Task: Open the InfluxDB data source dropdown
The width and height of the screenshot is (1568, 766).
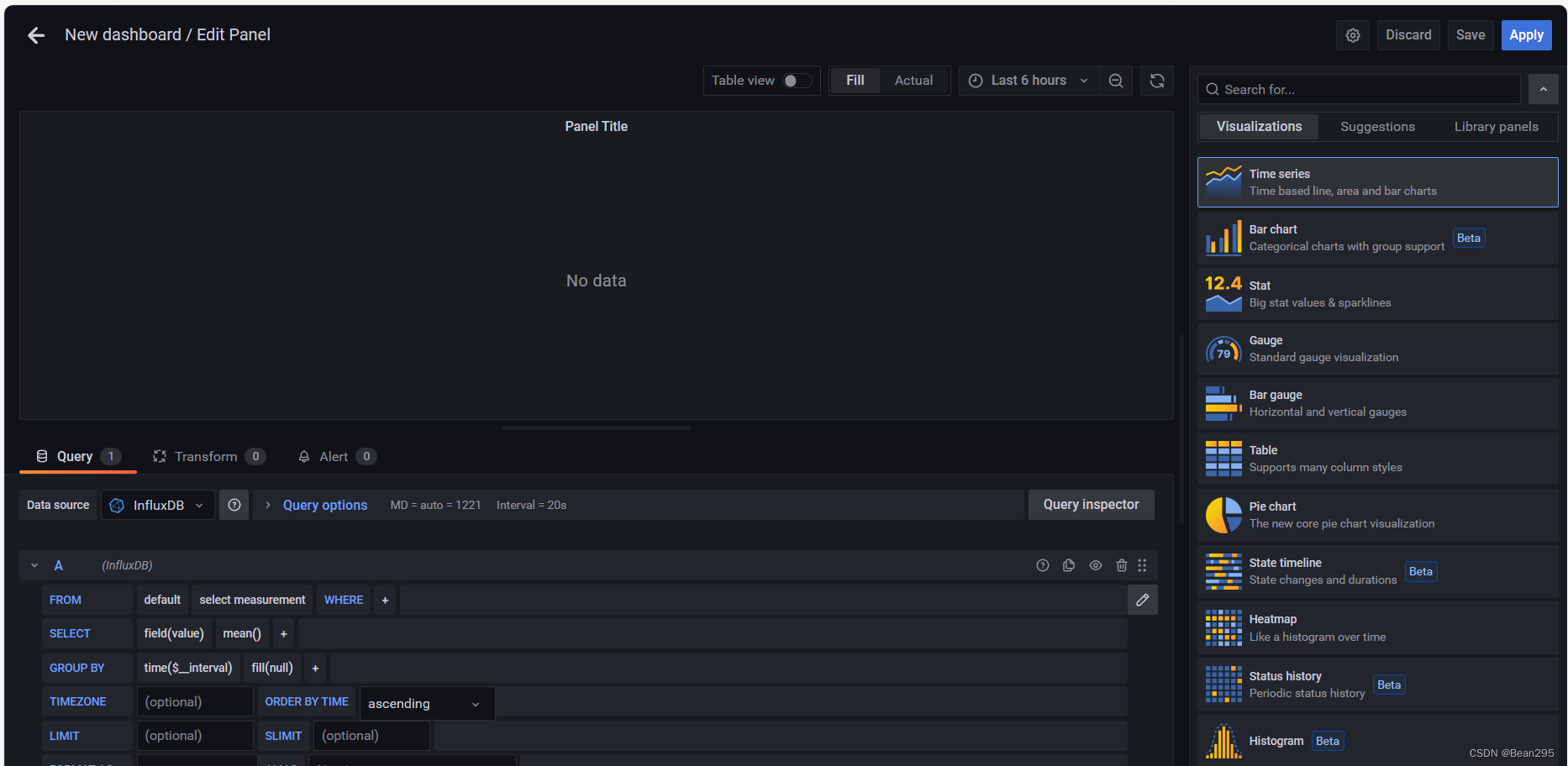Action: click(158, 505)
